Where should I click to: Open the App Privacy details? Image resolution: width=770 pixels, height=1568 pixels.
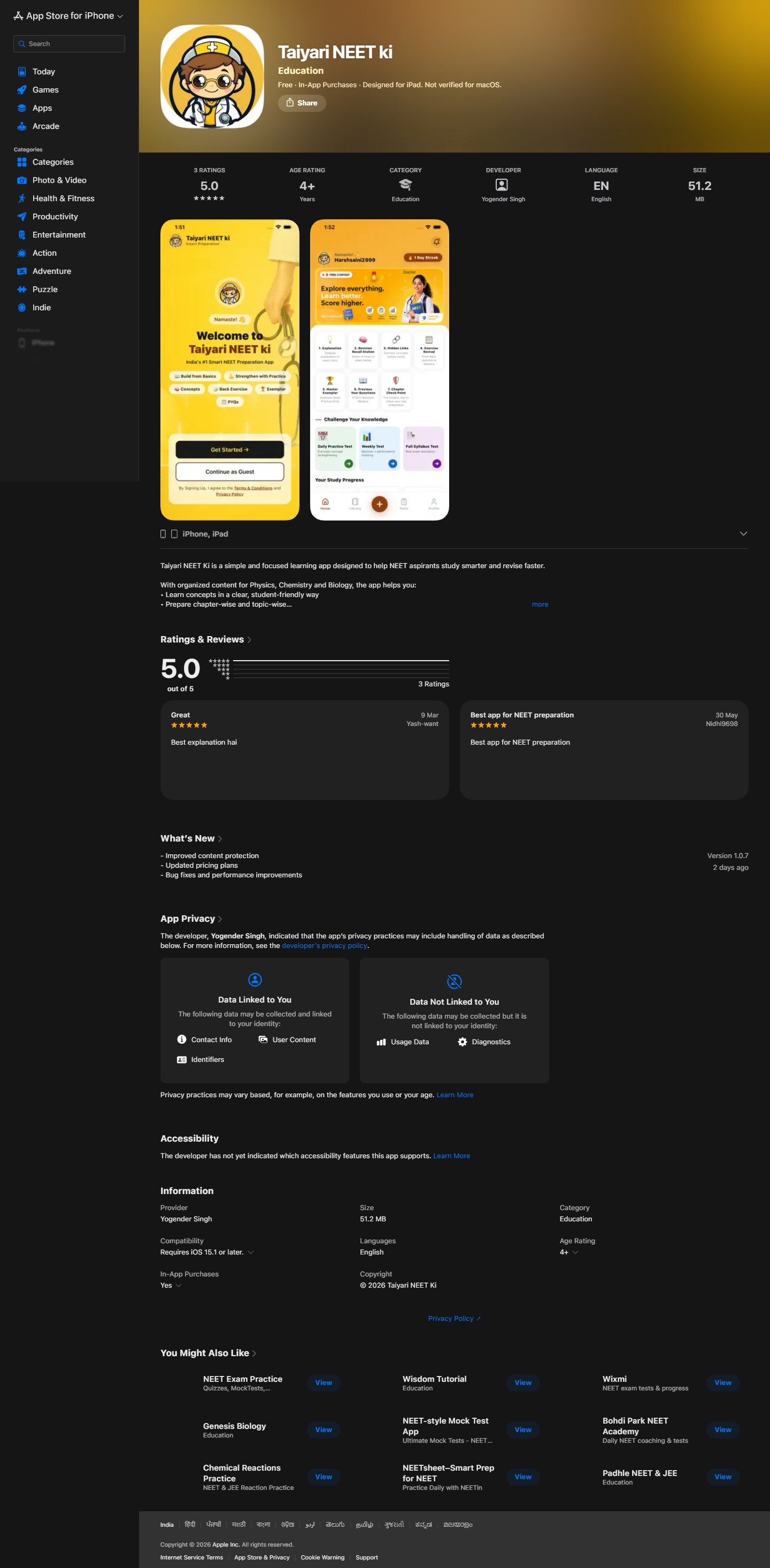191,919
